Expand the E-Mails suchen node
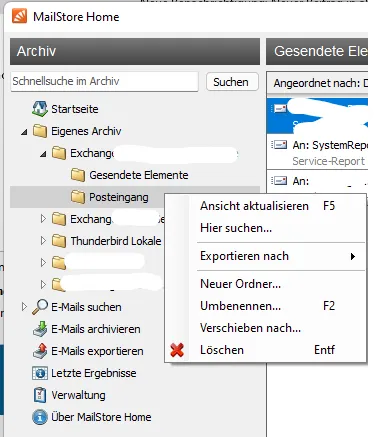 24,307
